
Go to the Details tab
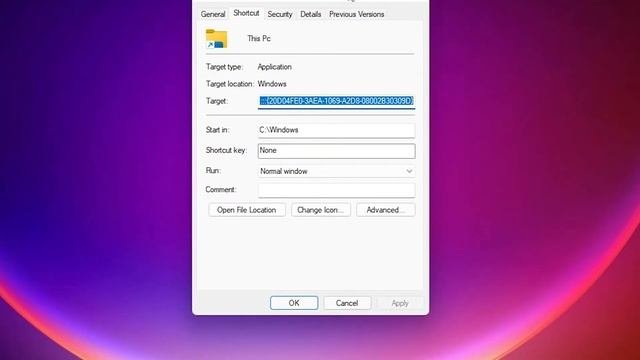point(311,14)
